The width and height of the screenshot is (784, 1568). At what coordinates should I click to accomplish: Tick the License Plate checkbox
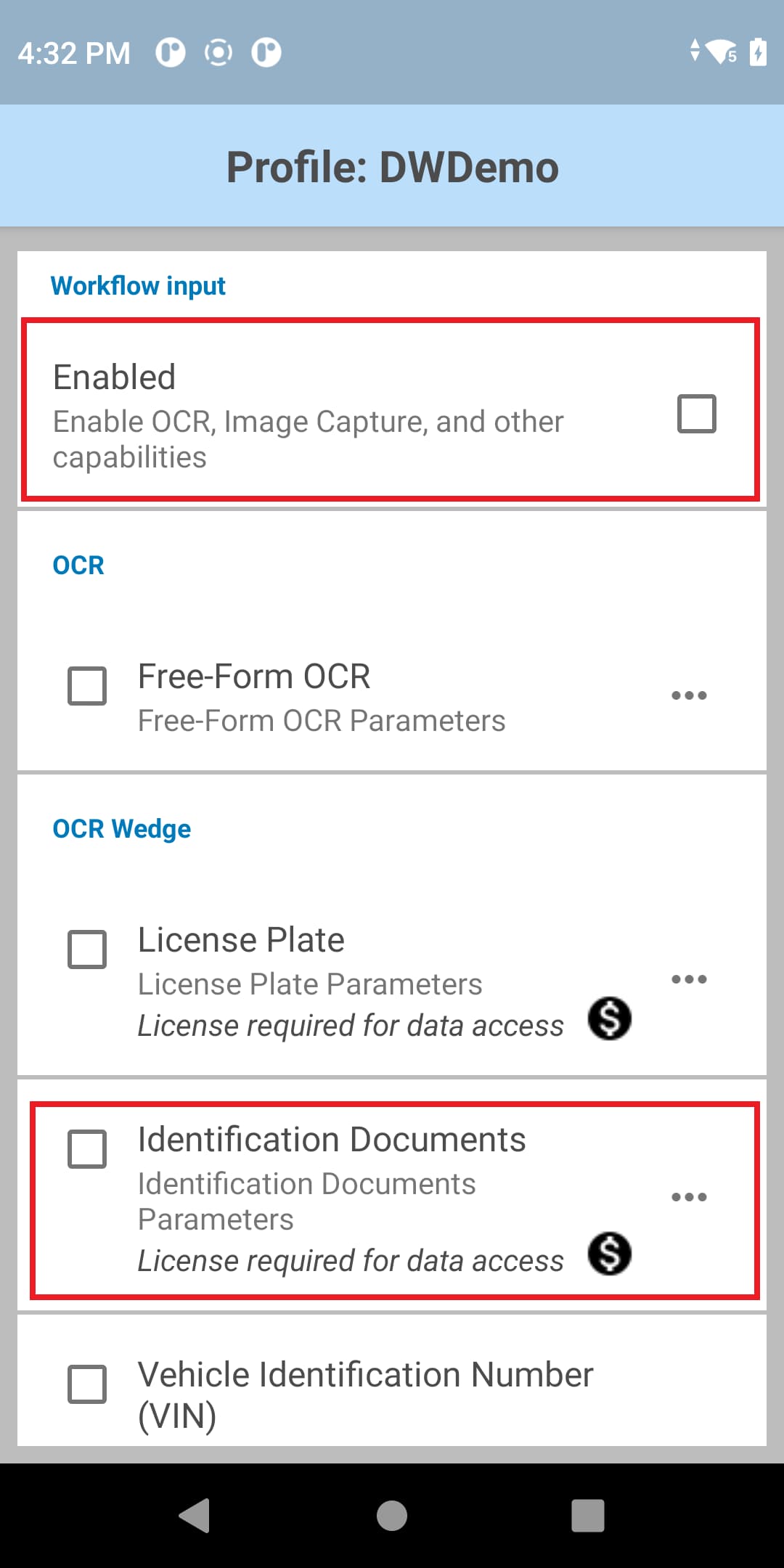87,950
